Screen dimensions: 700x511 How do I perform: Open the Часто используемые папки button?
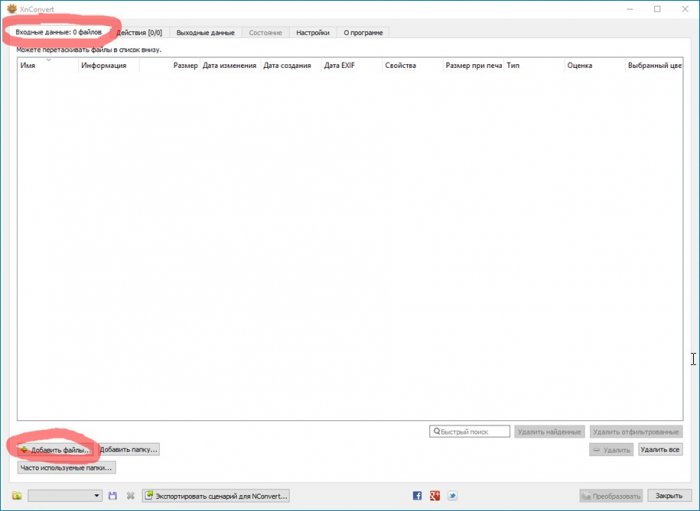click(x=66, y=467)
